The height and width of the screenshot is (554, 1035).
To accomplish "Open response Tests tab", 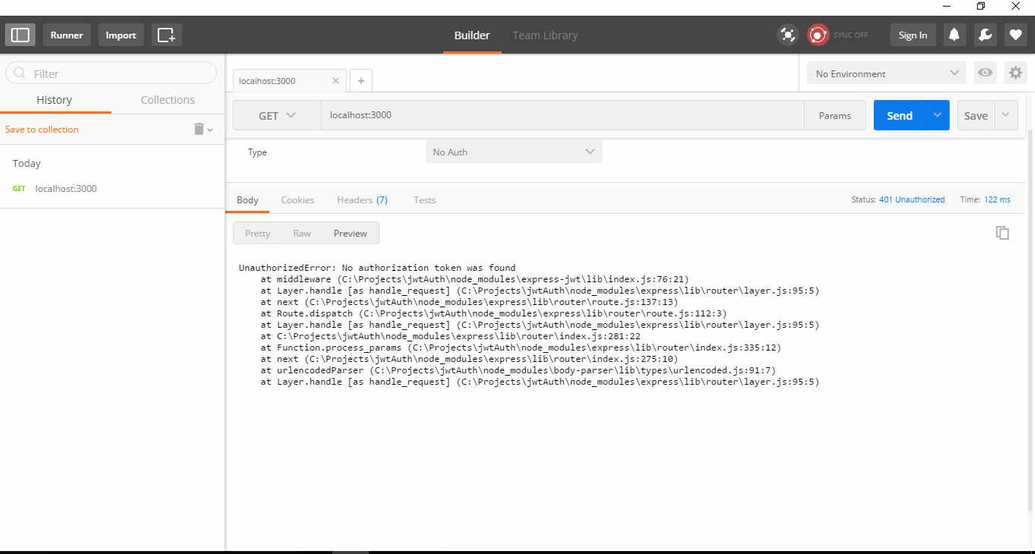I will [424, 199].
